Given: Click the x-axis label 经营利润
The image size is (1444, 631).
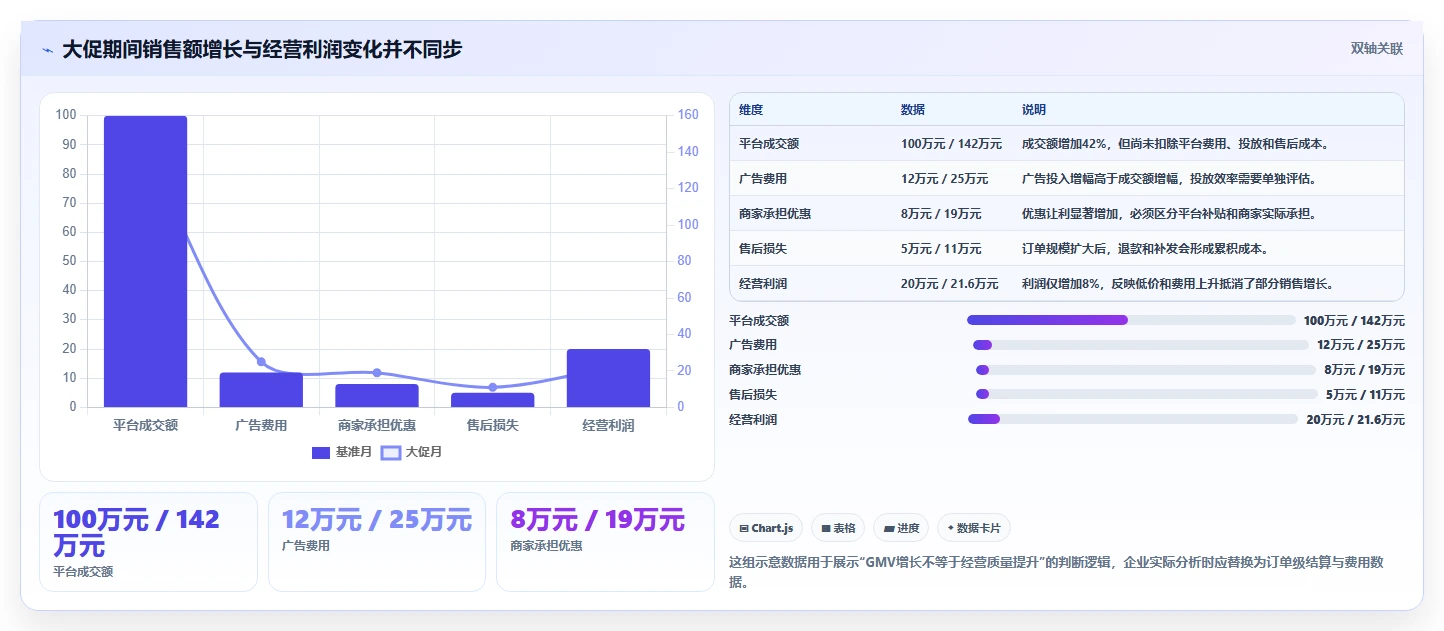Looking at the screenshot, I should coord(608,425).
